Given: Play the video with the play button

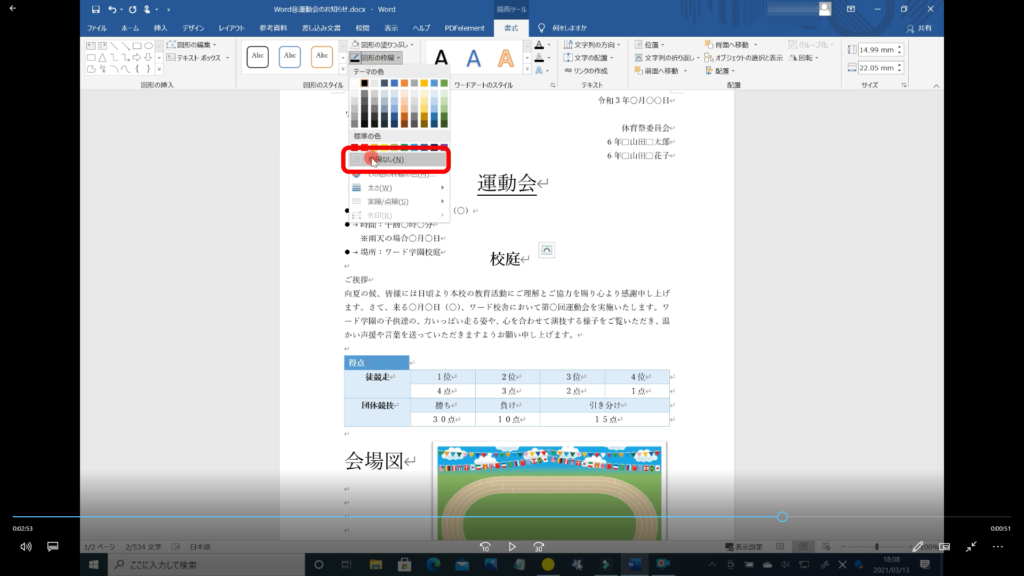Looking at the screenshot, I should coord(512,547).
